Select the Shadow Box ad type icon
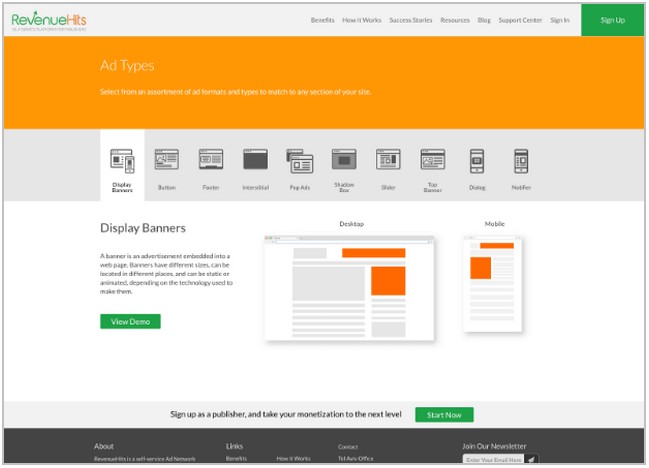649x468 pixels. pyautogui.click(x=344, y=159)
